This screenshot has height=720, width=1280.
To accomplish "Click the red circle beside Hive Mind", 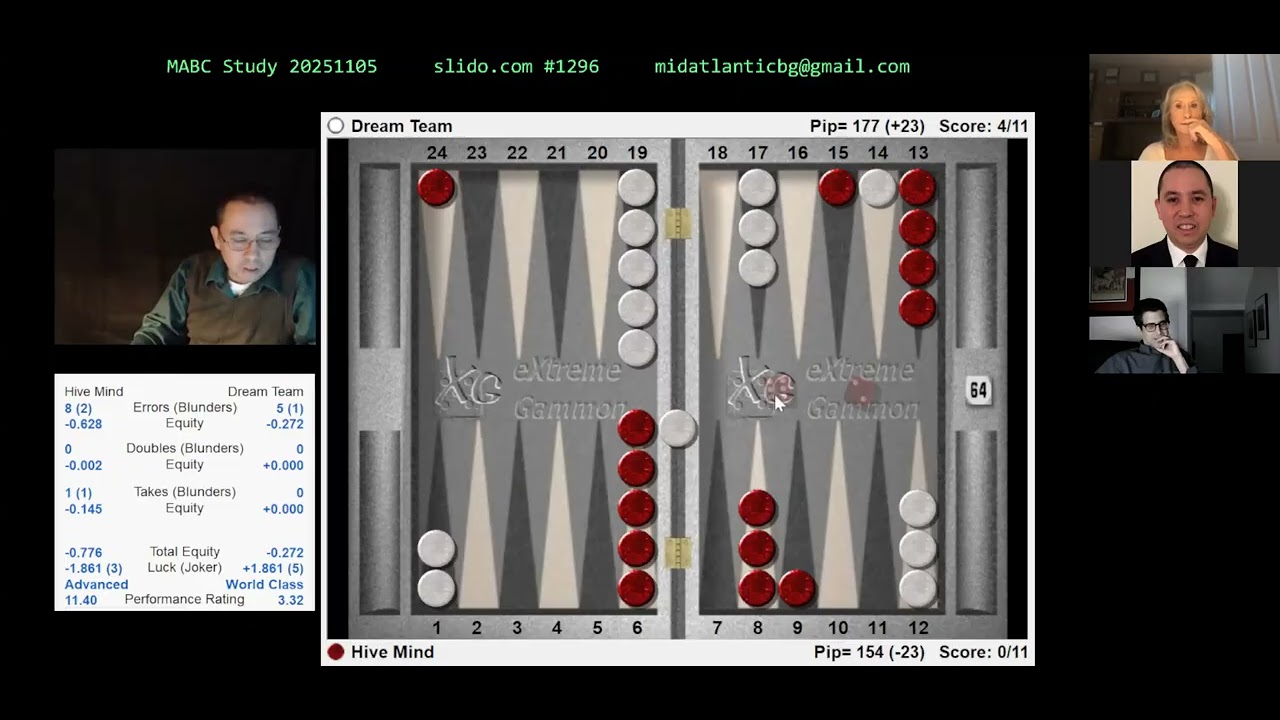I will point(336,652).
